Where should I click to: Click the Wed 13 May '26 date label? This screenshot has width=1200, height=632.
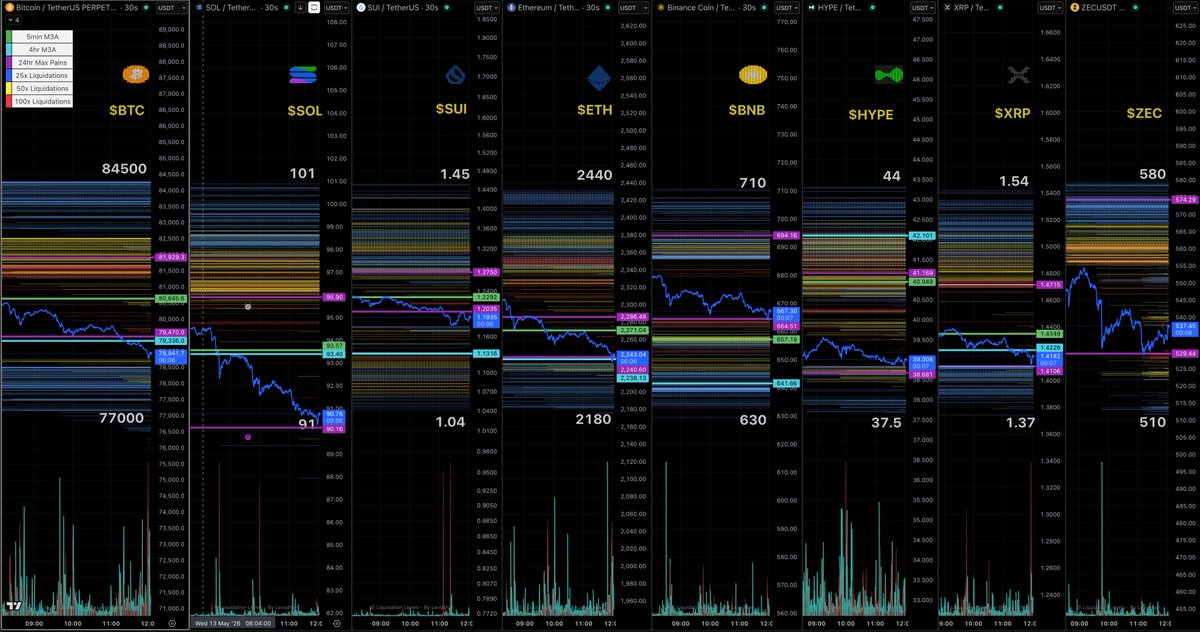[x=217, y=623]
